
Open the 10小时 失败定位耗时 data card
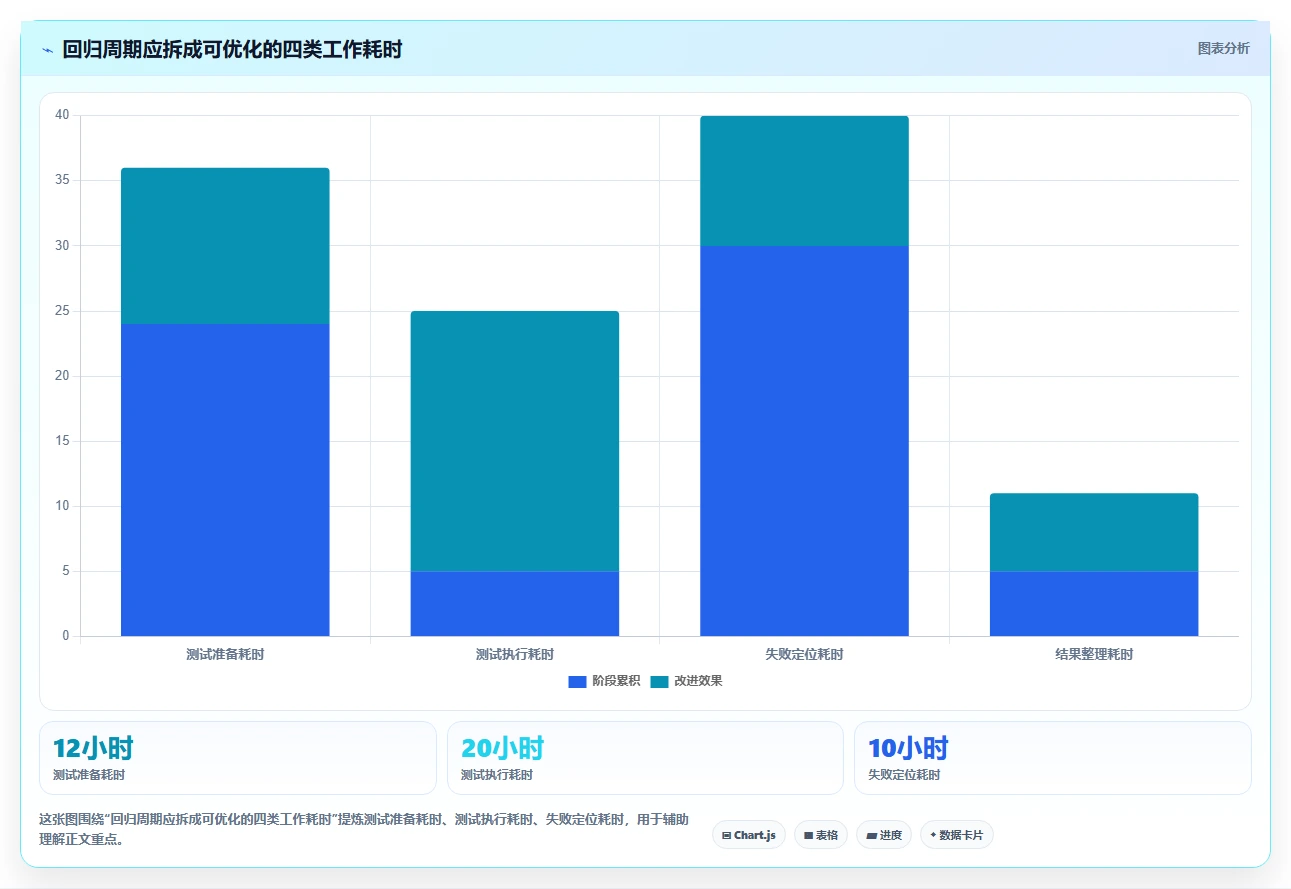[1052, 758]
